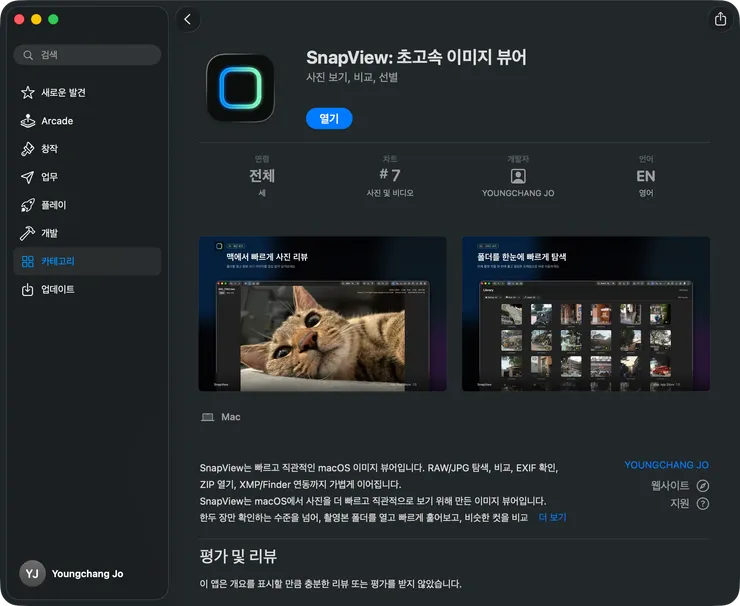Screen dimensions: 740x606
Task: Click the share icon at top right
Action: pos(719,19)
